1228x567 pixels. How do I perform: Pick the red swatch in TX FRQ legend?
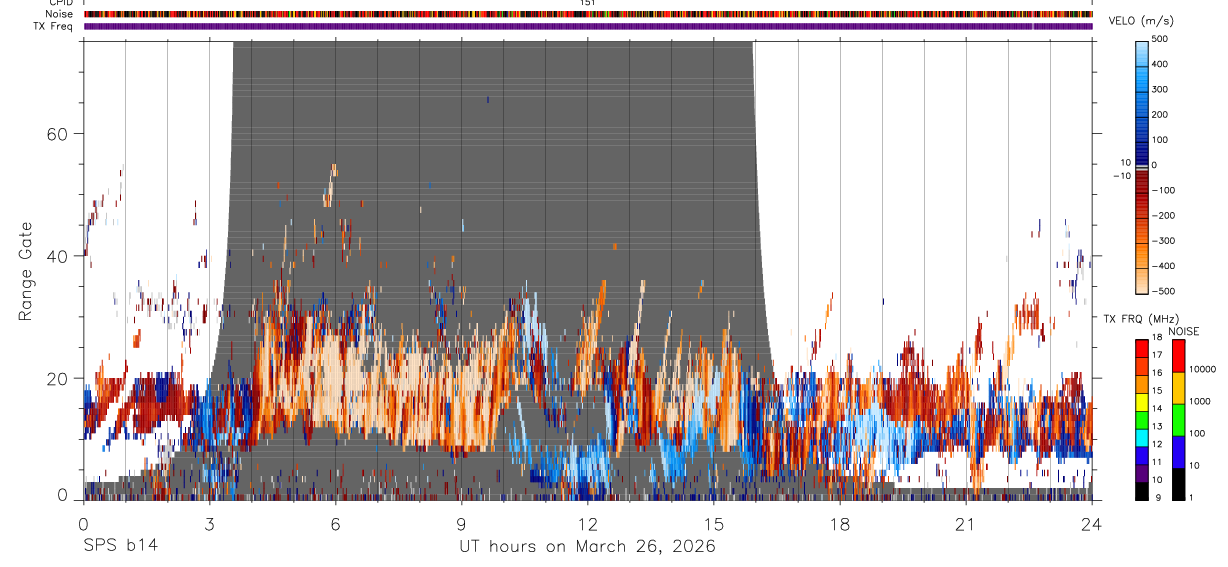(1142, 349)
